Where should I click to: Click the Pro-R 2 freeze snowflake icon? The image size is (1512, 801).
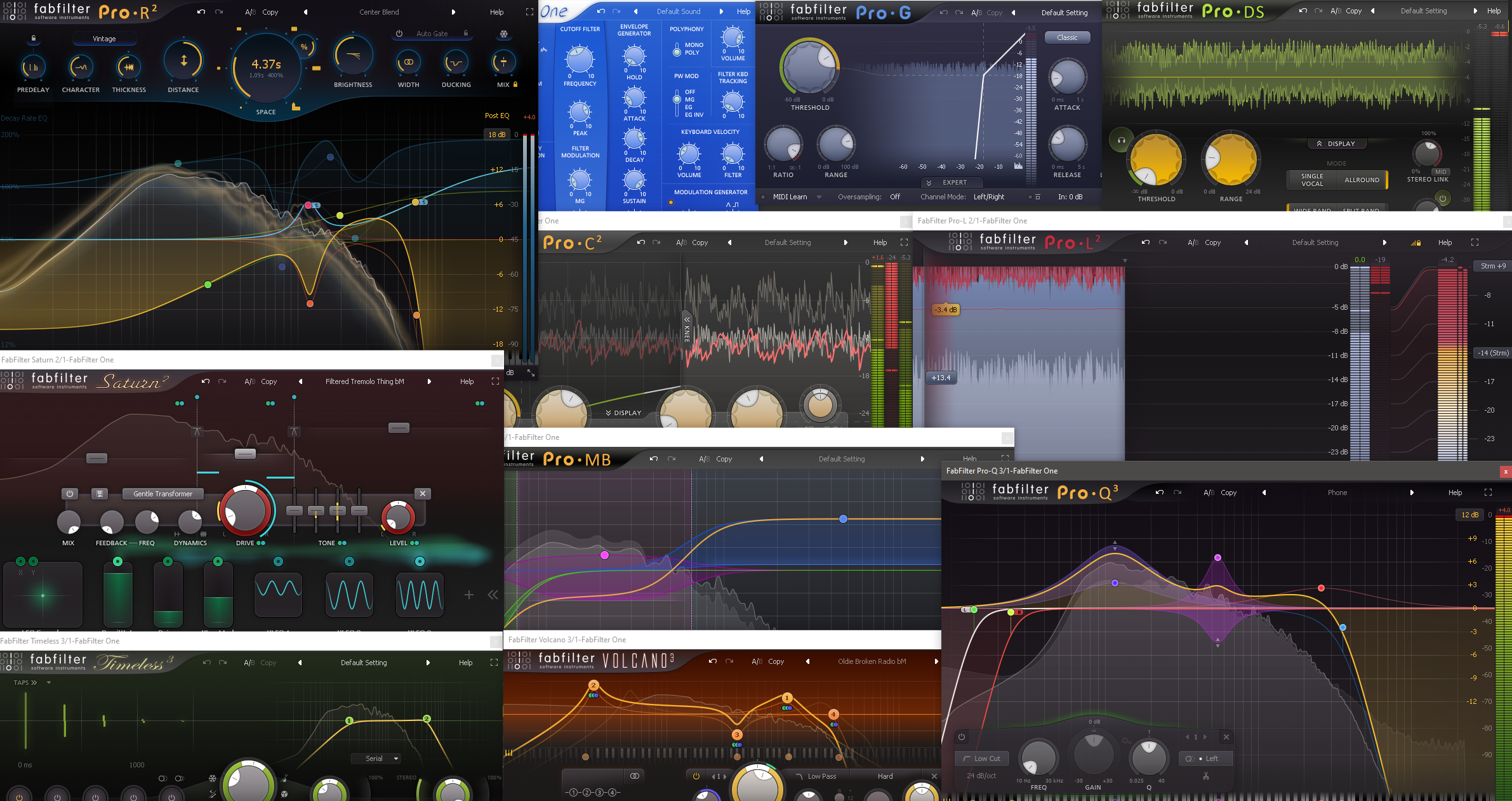504,34
